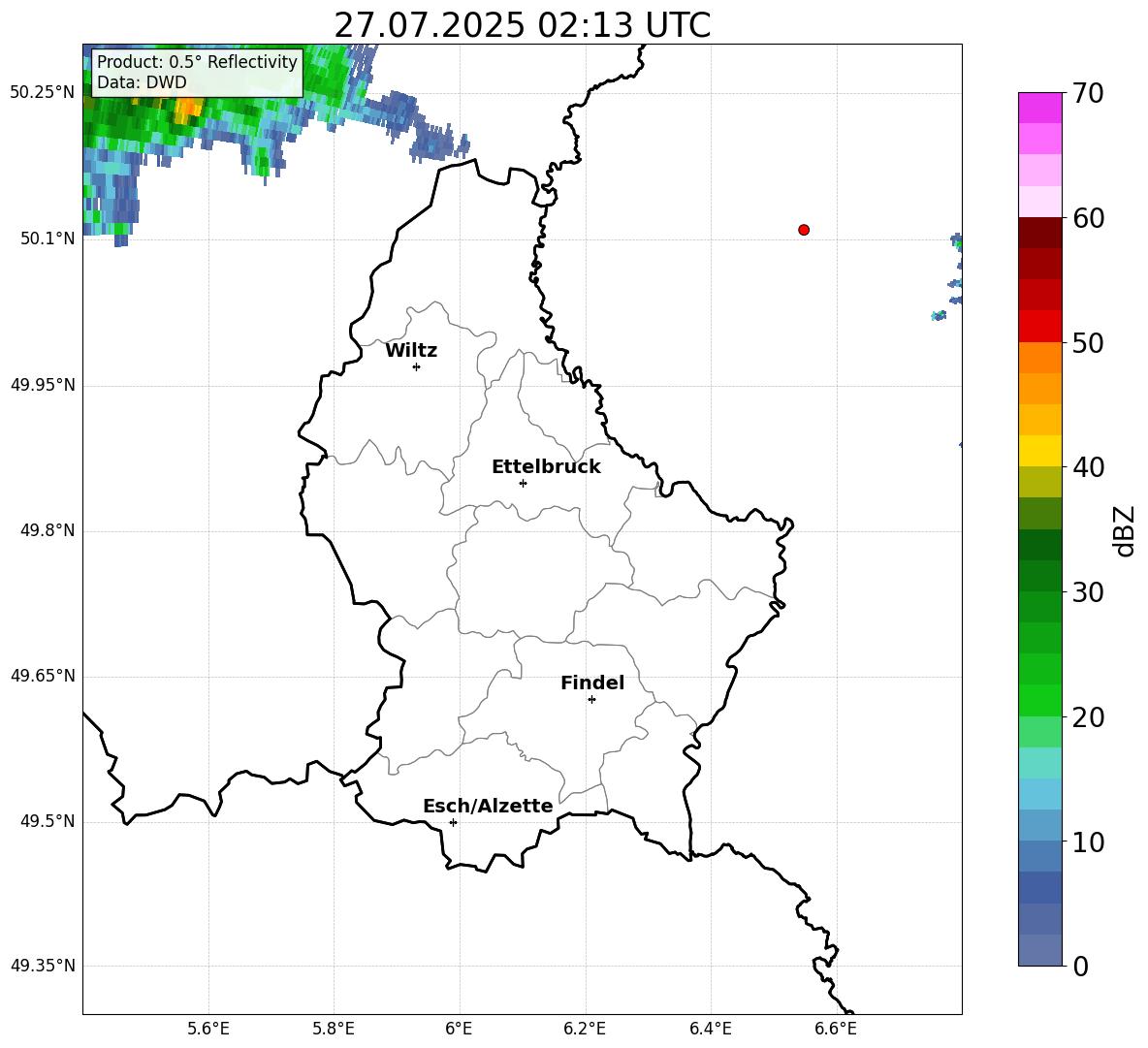This screenshot has width=1148, height=1048.
Task: Click the 5.8°E longitude label
Action: coord(334,1029)
